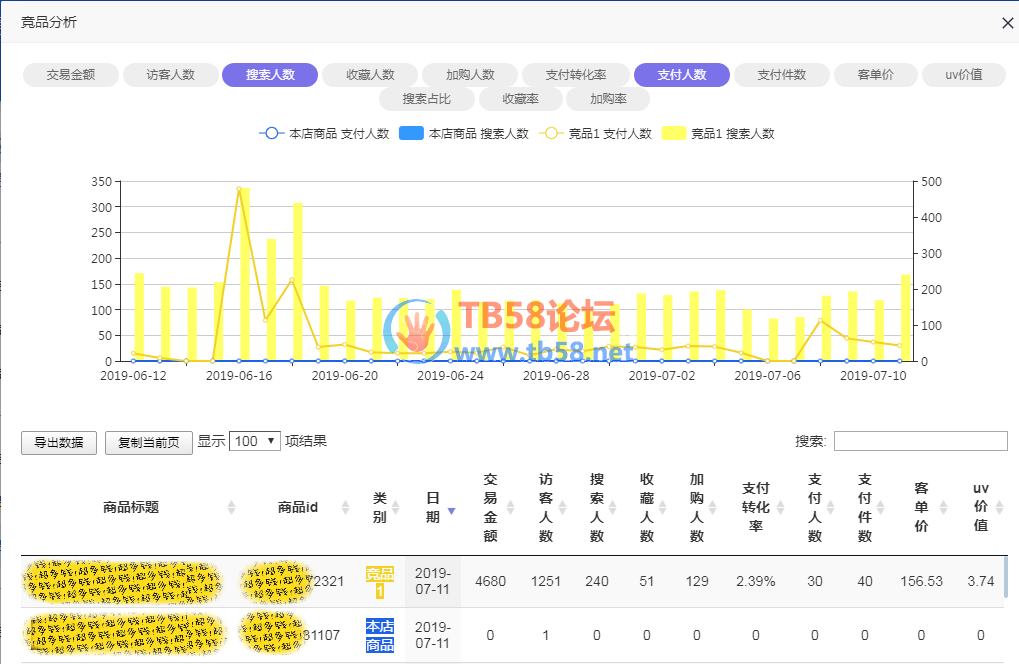Screen dimensions: 1019x664
Task: Sort by uv价值 column arrows
Action: 1001,508
